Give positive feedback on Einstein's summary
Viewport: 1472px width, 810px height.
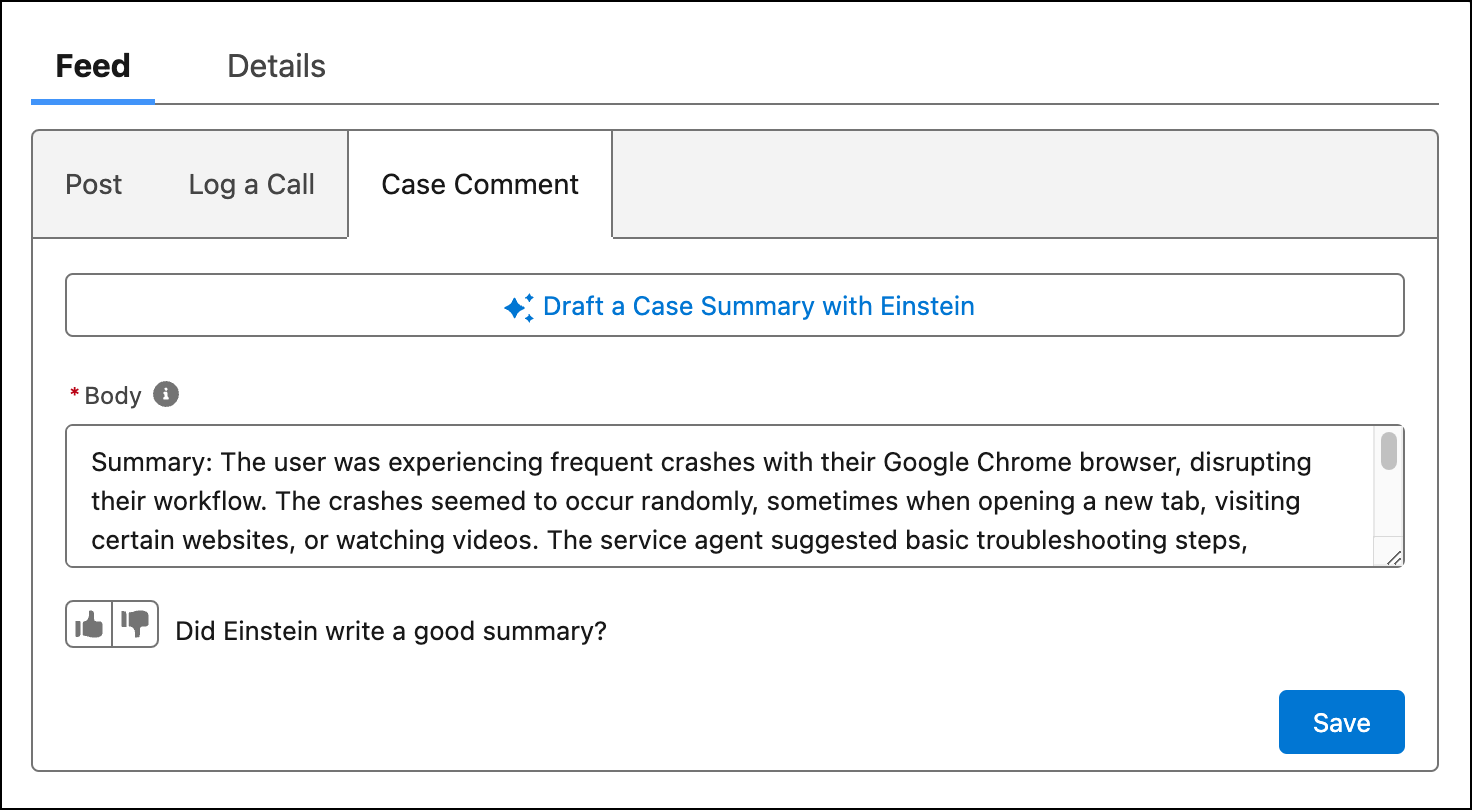pos(90,623)
